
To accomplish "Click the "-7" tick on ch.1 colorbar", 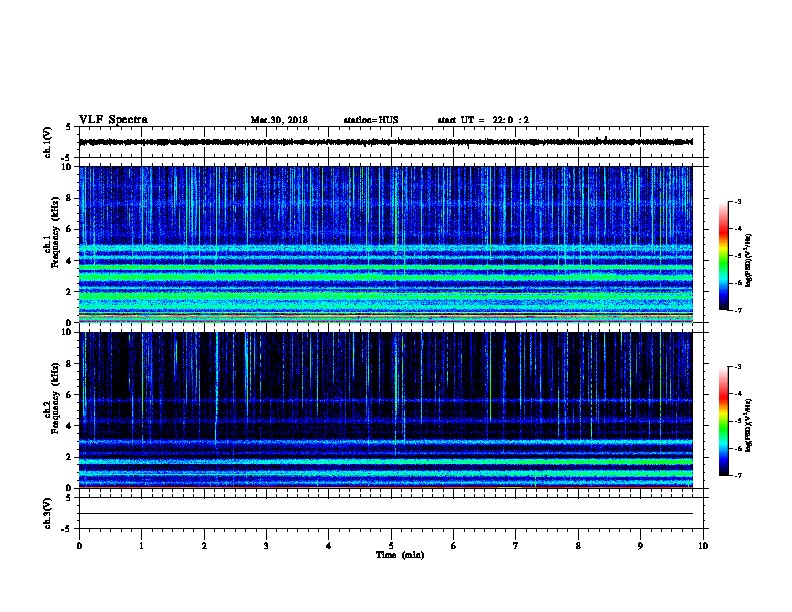I will 738,310.
